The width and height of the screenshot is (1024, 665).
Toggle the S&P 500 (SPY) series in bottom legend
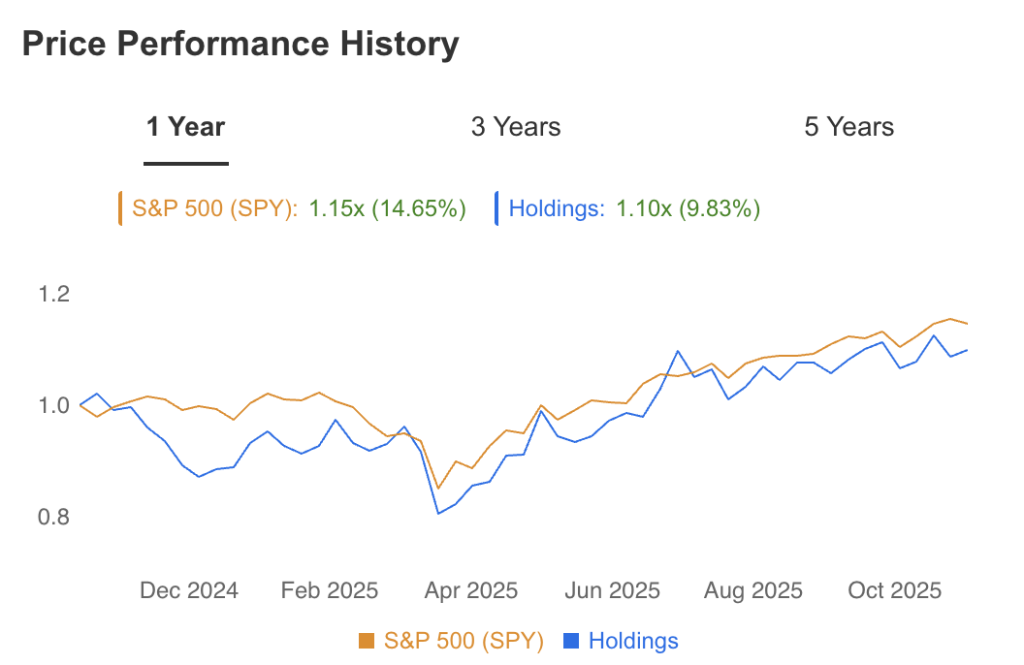pyautogui.click(x=463, y=641)
